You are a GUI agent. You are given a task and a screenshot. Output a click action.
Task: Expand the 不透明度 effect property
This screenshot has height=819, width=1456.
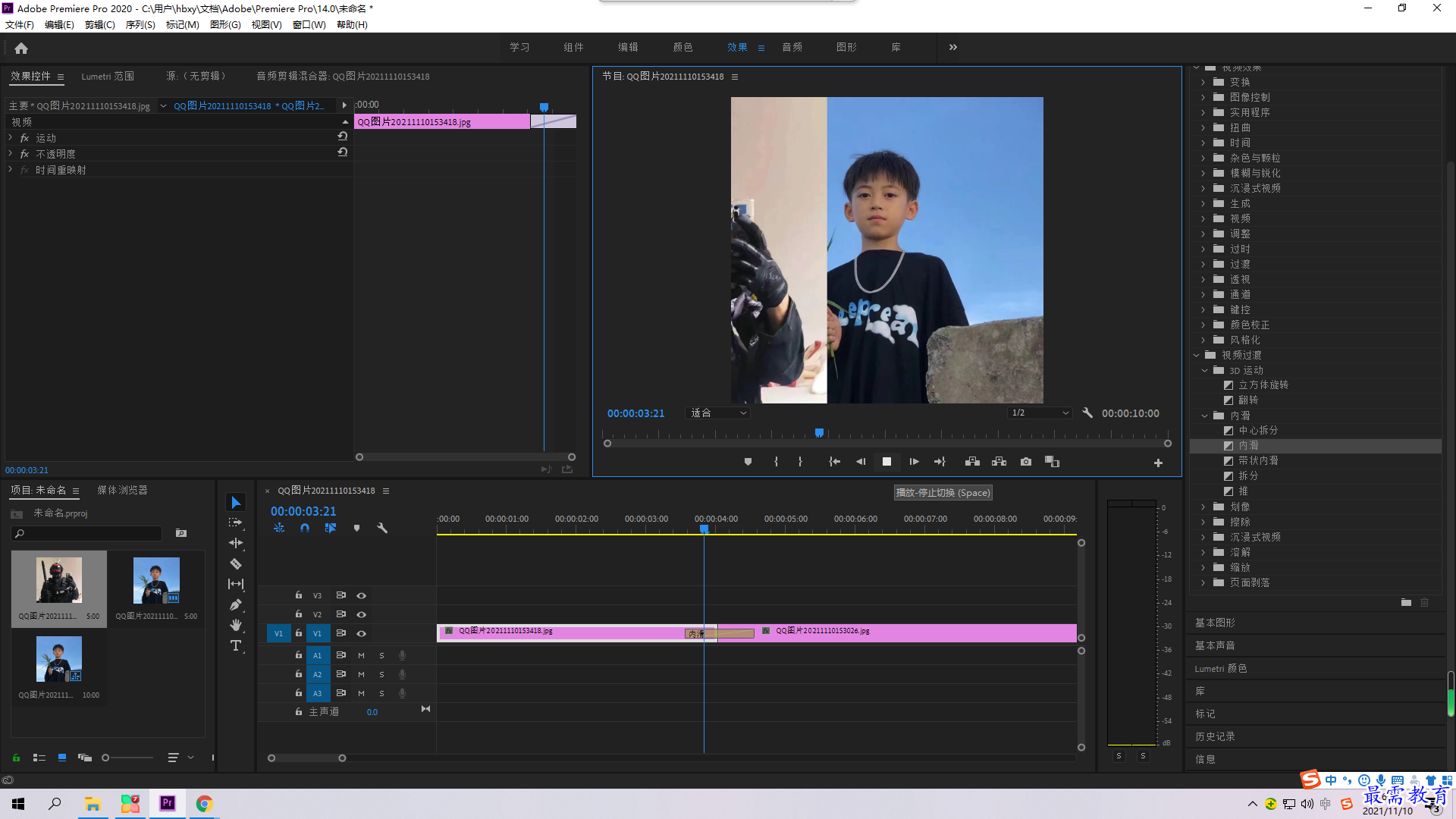tap(10, 153)
